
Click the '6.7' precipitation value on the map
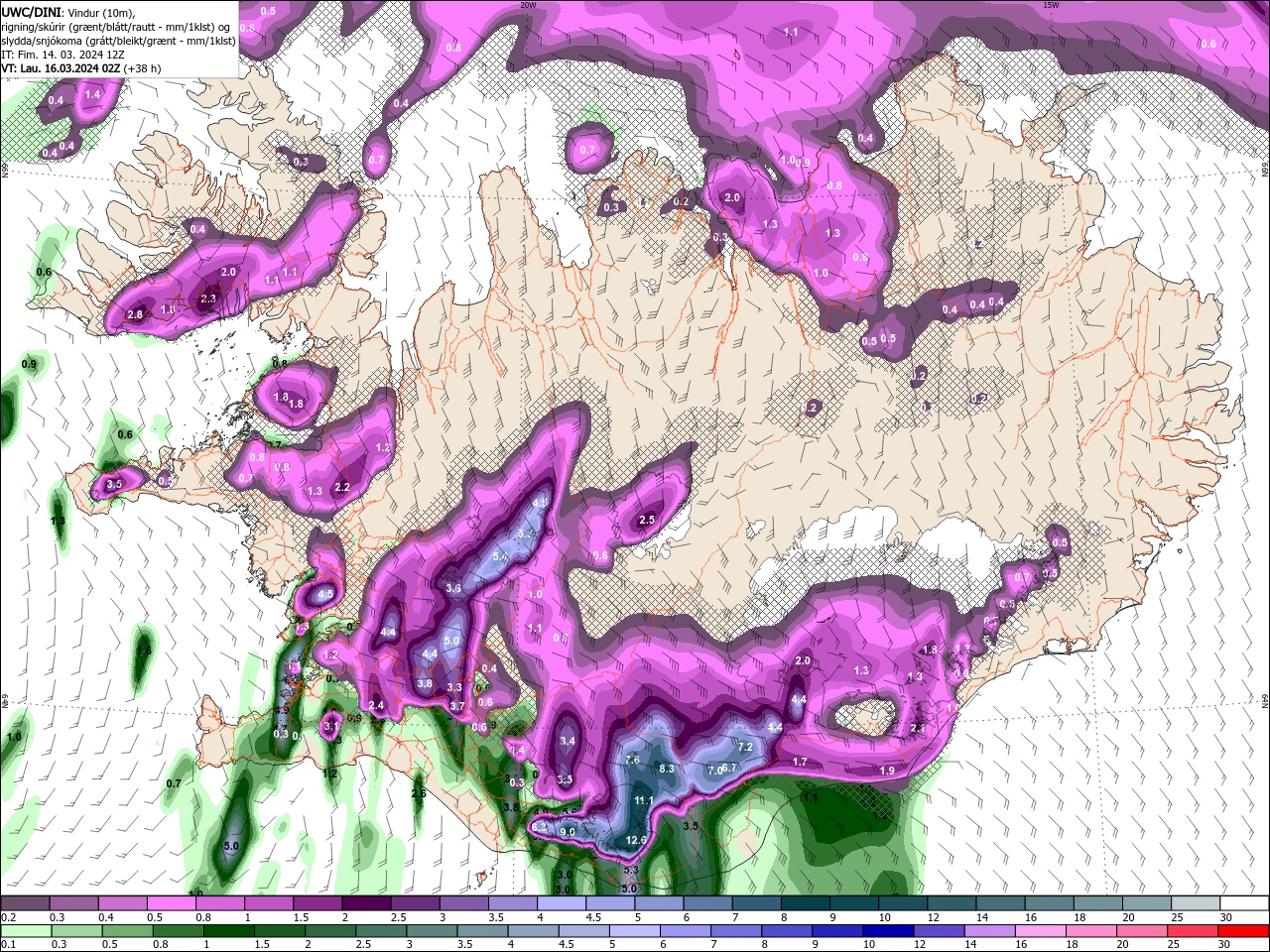(x=729, y=768)
